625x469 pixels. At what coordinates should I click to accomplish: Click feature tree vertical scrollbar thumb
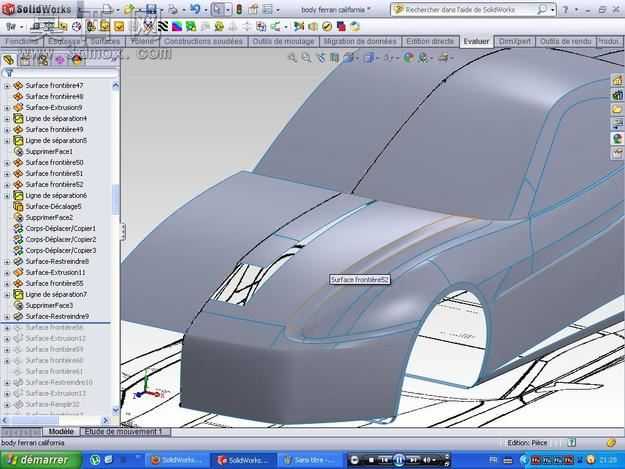coord(116,198)
